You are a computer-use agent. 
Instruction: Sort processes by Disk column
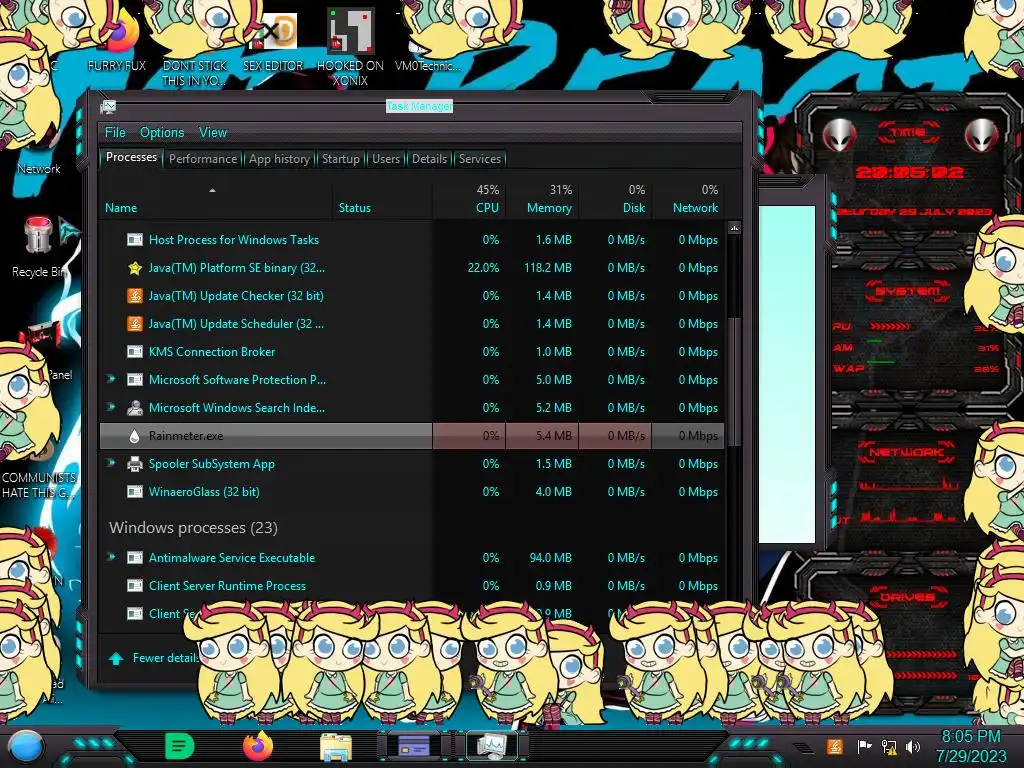coord(615,199)
